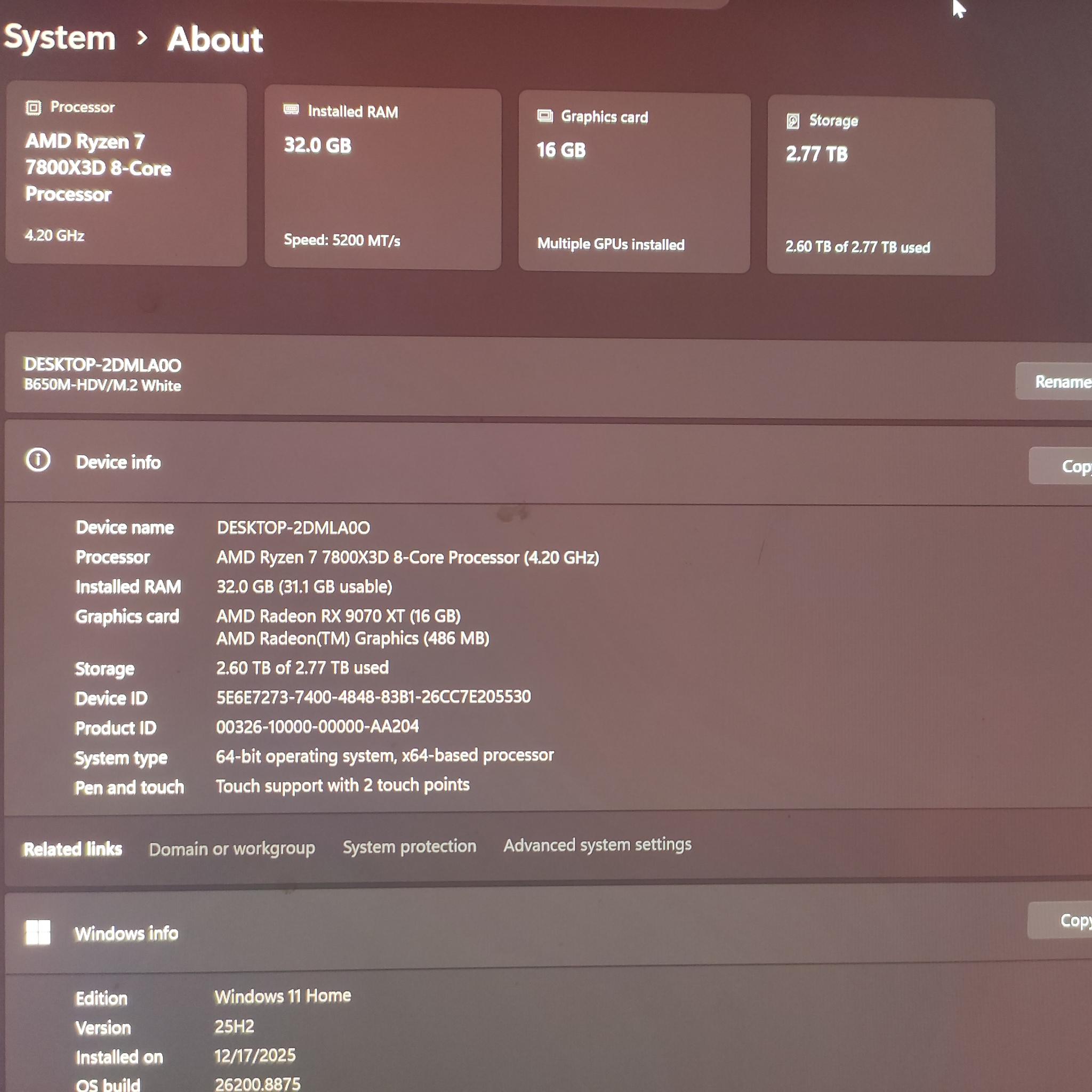Click '32.0 GB (31.1 GB usable)' value
This screenshot has width=1092, height=1092.
click(x=304, y=587)
